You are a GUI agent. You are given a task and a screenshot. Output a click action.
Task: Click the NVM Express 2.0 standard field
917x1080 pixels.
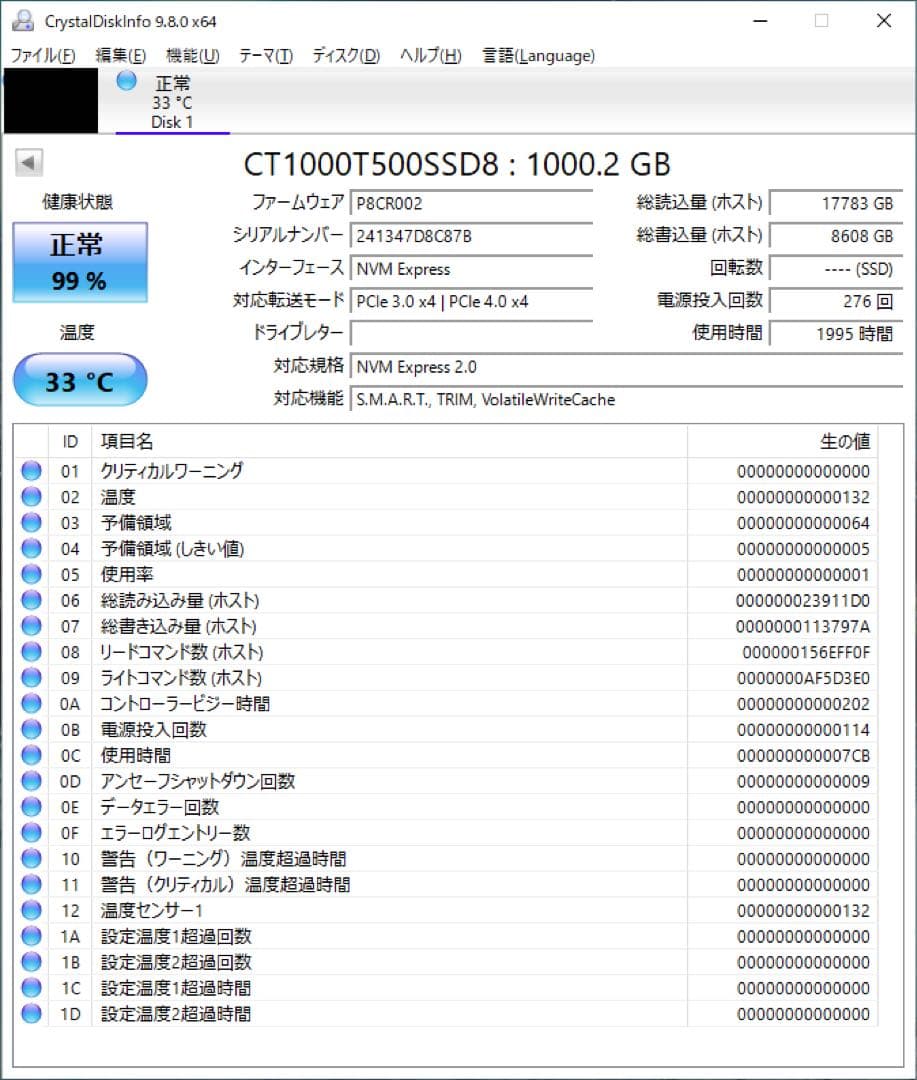[x=626, y=367]
